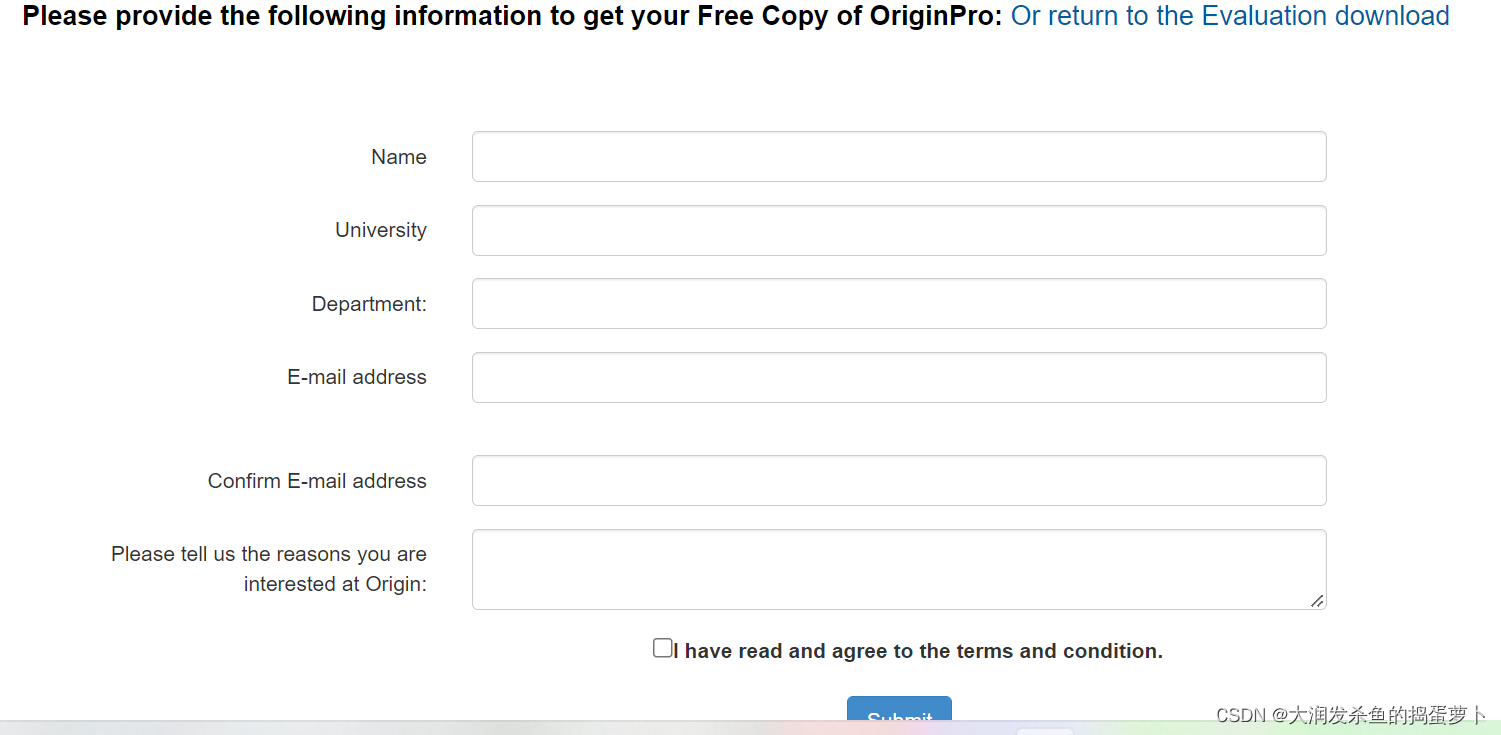Click the E-mail address label
The width and height of the screenshot is (1501, 735).
point(356,377)
